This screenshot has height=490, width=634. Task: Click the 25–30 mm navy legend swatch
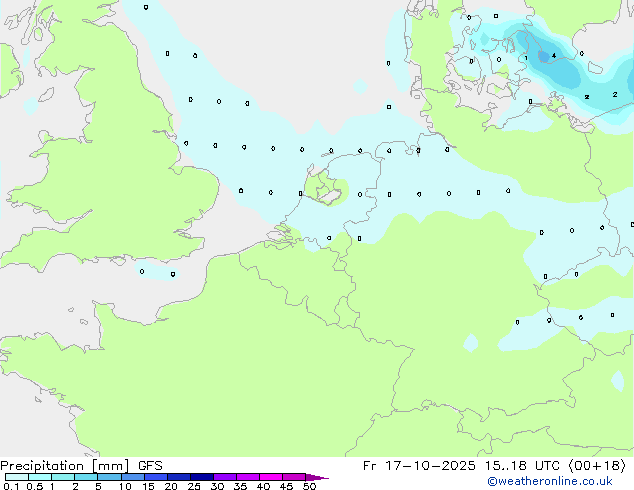tap(202, 477)
